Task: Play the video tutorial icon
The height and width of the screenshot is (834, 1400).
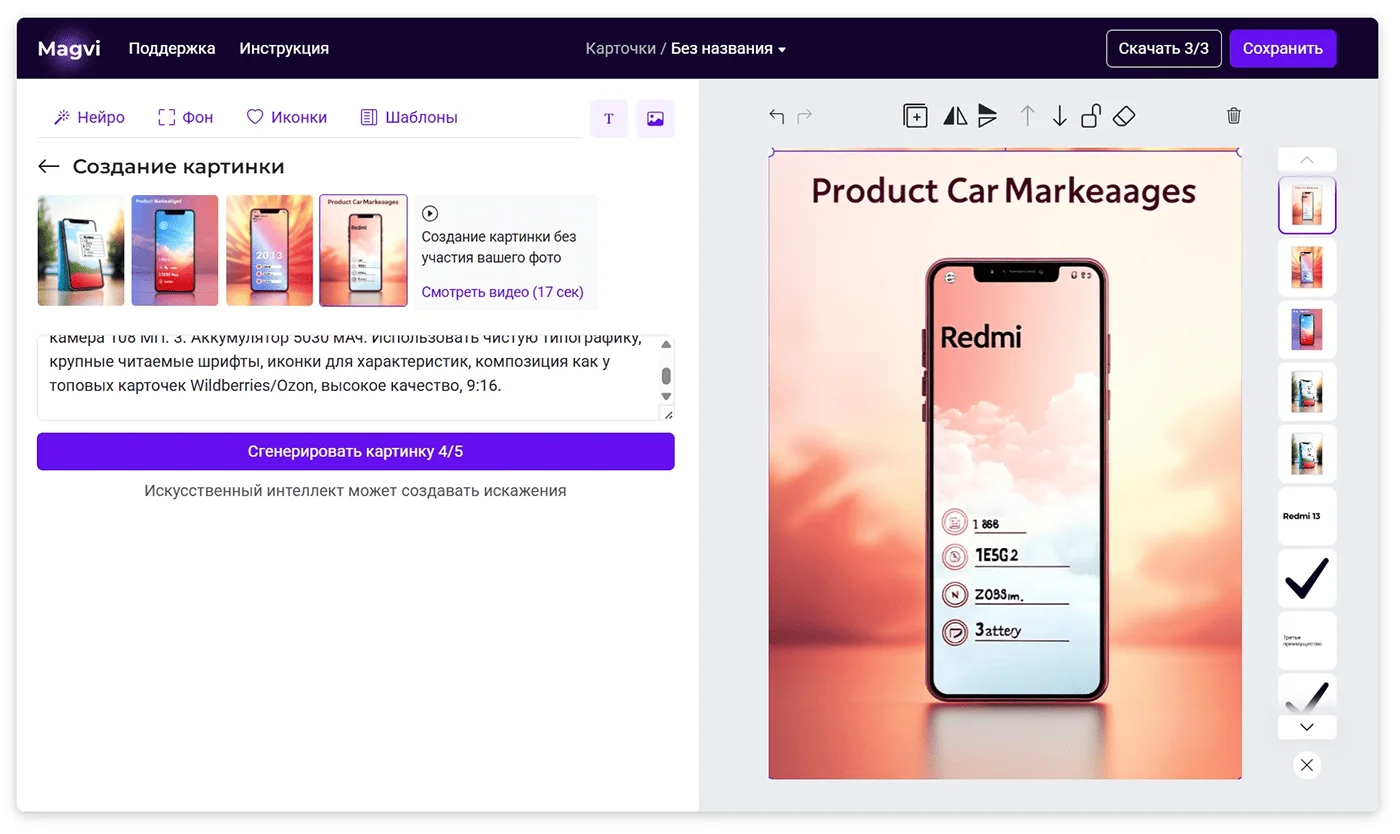Action: (x=430, y=213)
